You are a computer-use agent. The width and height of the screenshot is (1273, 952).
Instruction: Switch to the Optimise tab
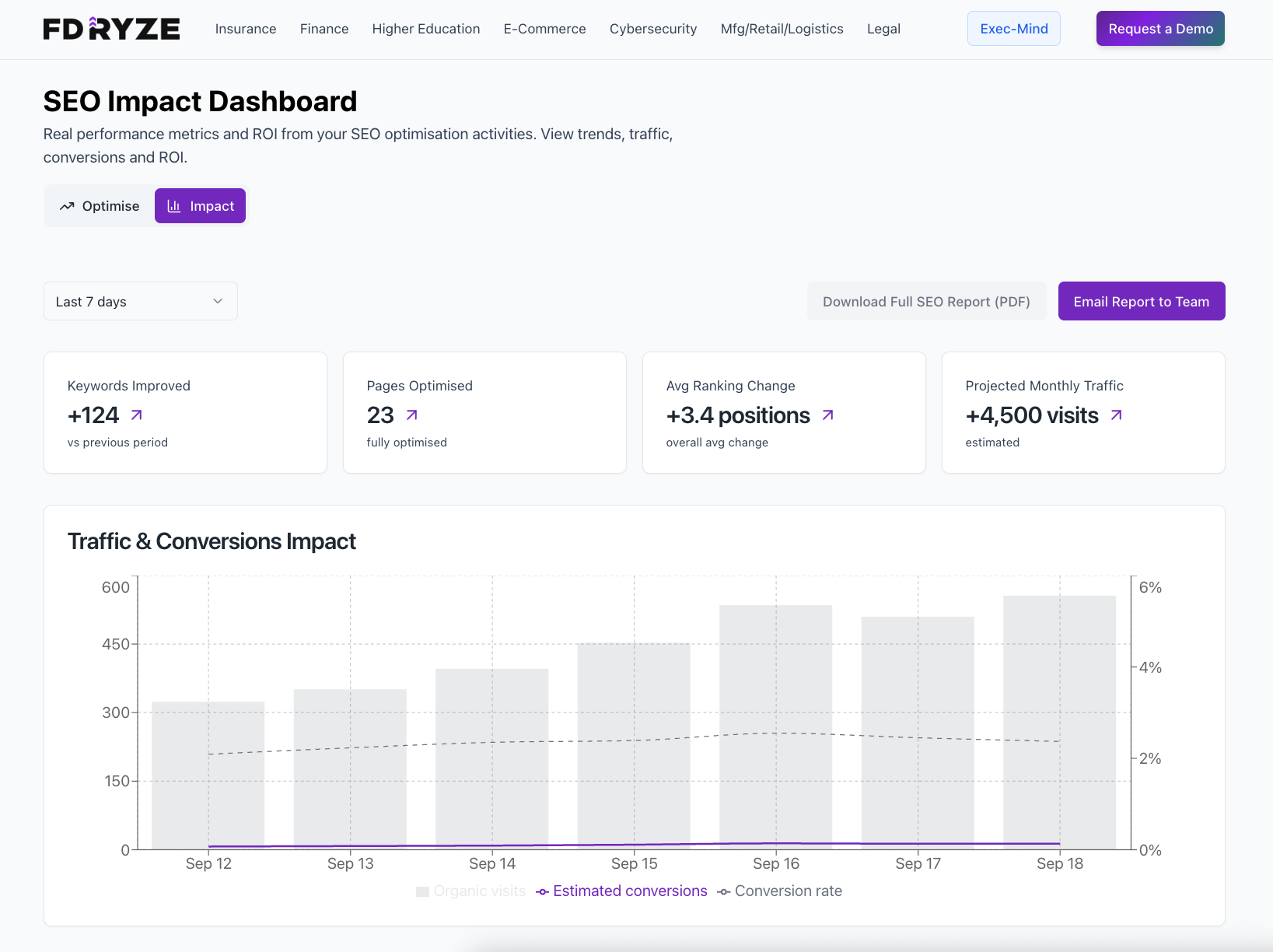pyautogui.click(x=100, y=206)
